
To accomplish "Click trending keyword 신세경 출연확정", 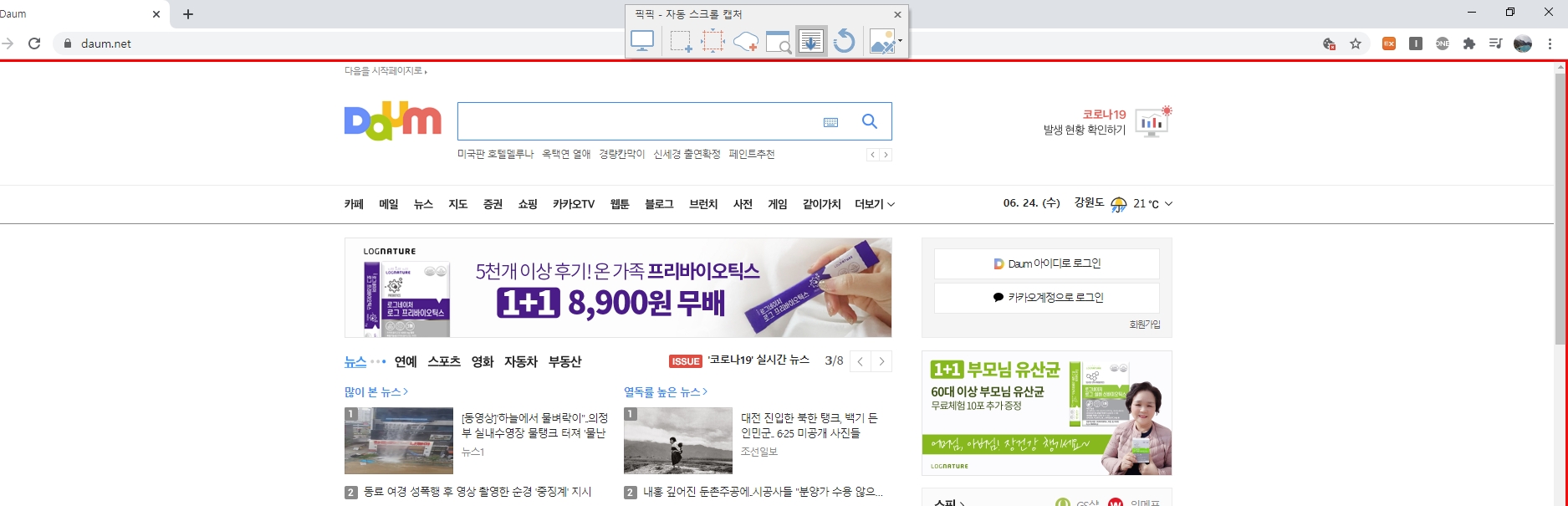I will [687, 154].
